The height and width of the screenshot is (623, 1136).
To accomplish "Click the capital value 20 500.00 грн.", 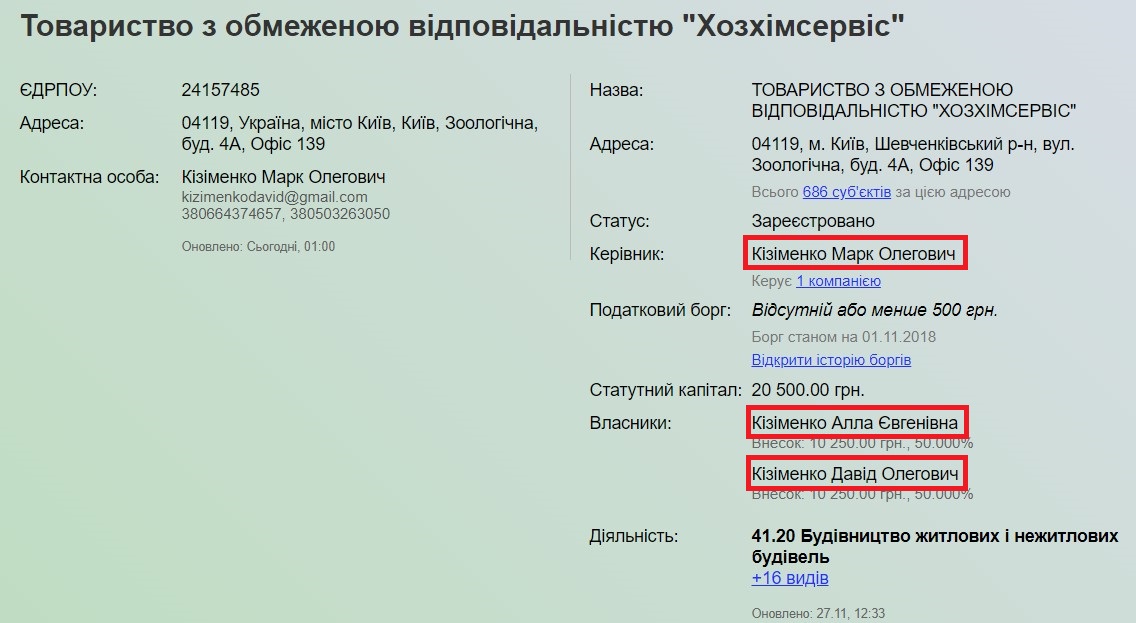I will coord(808,390).
